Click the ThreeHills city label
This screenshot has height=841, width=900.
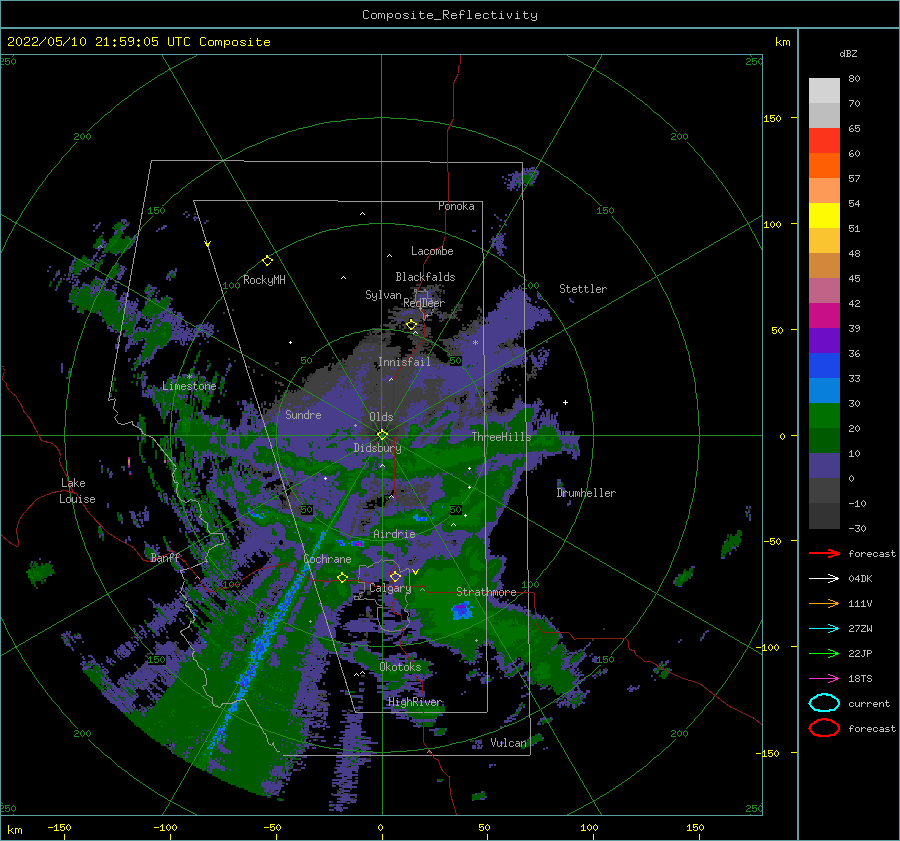(501, 437)
